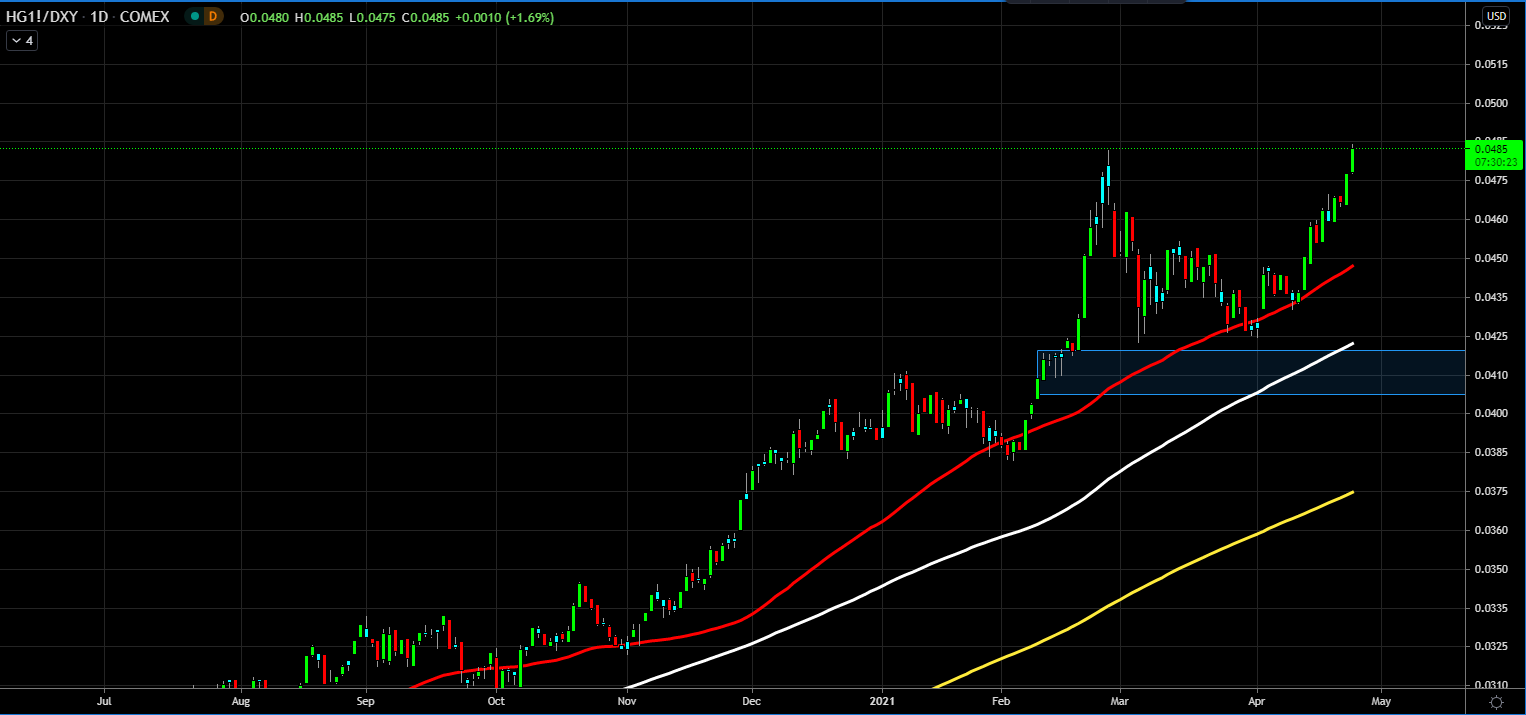Click the 0.0325 price scale label
The width and height of the screenshot is (1526, 715).
click(x=1491, y=646)
